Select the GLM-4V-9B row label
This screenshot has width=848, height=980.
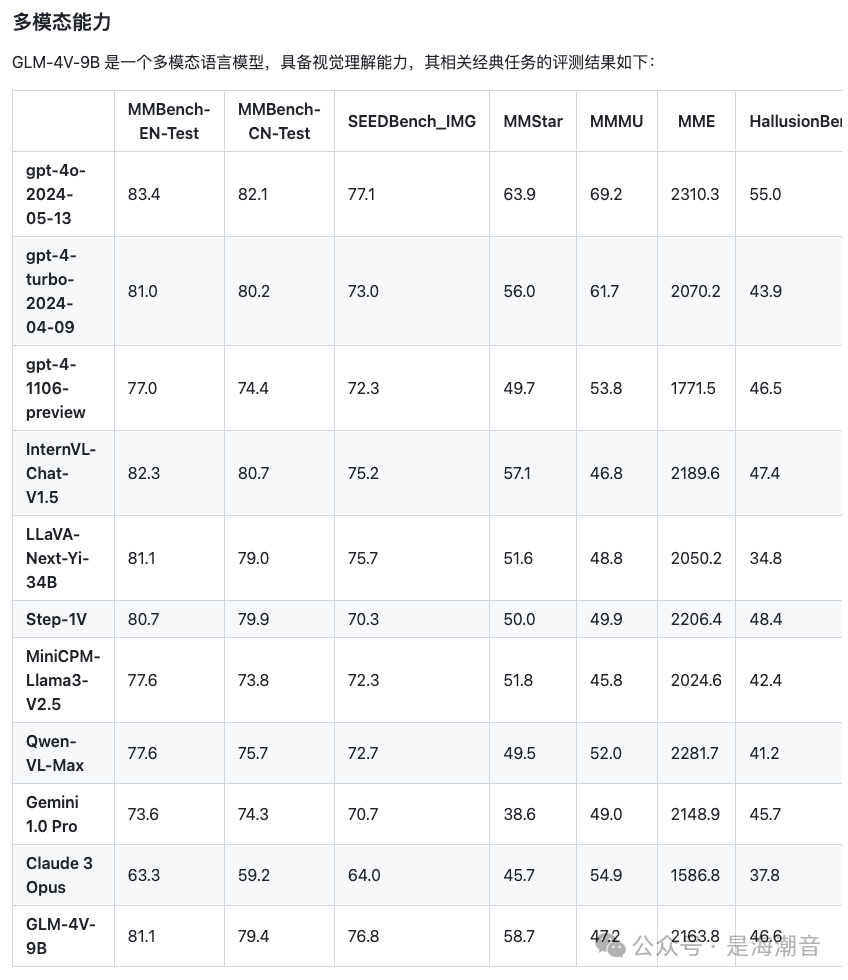click(x=61, y=936)
